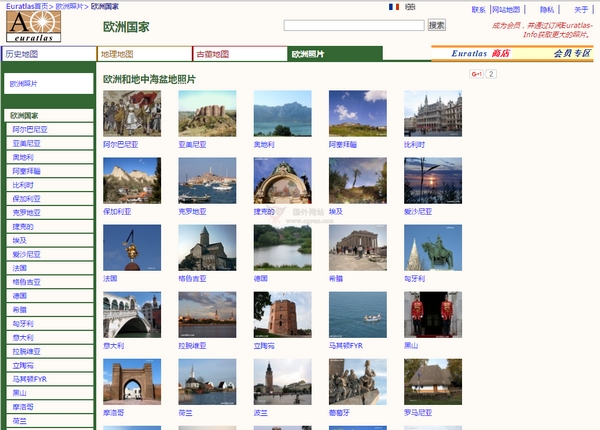Click the 波兰 caption link under photo
This screenshot has width=600, height=430.
261,413
